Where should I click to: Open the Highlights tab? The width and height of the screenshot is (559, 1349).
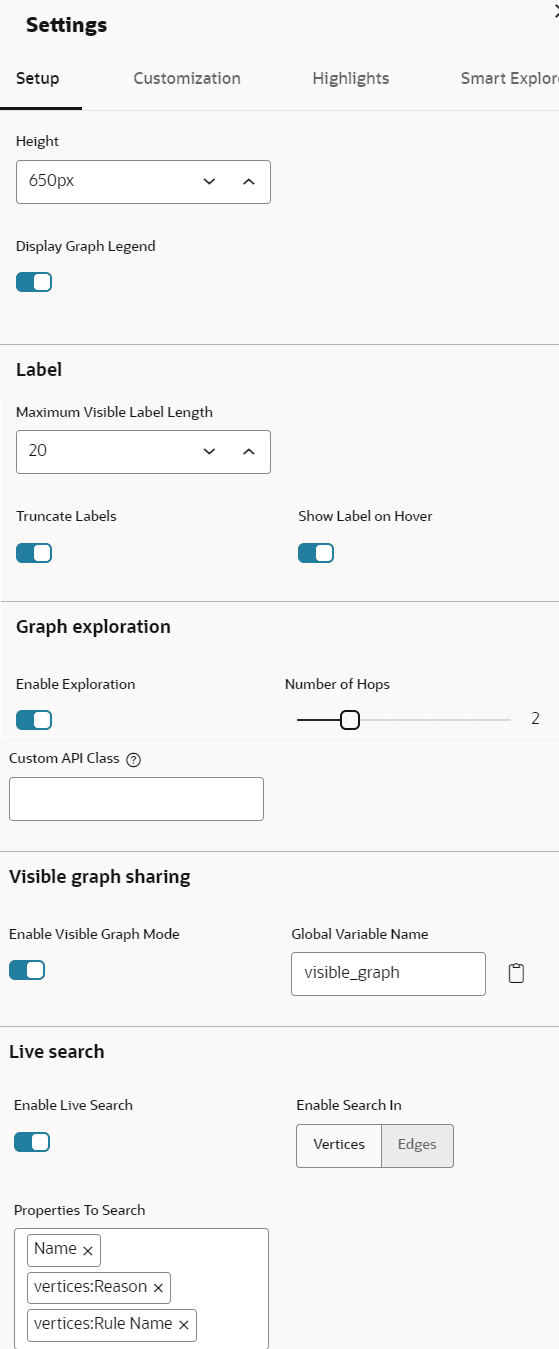(x=351, y=78)
